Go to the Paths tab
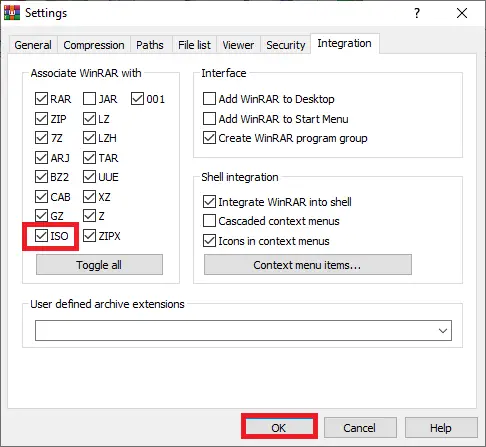 click(x=150, y=45)
